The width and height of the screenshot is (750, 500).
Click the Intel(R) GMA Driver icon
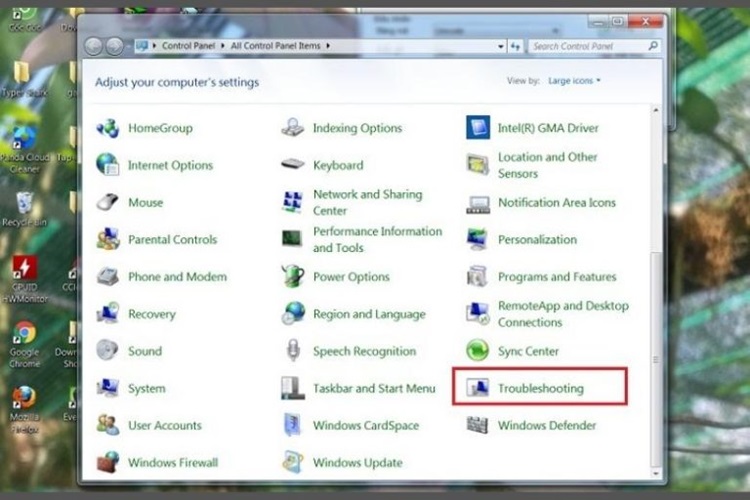(x=478, y=128)
